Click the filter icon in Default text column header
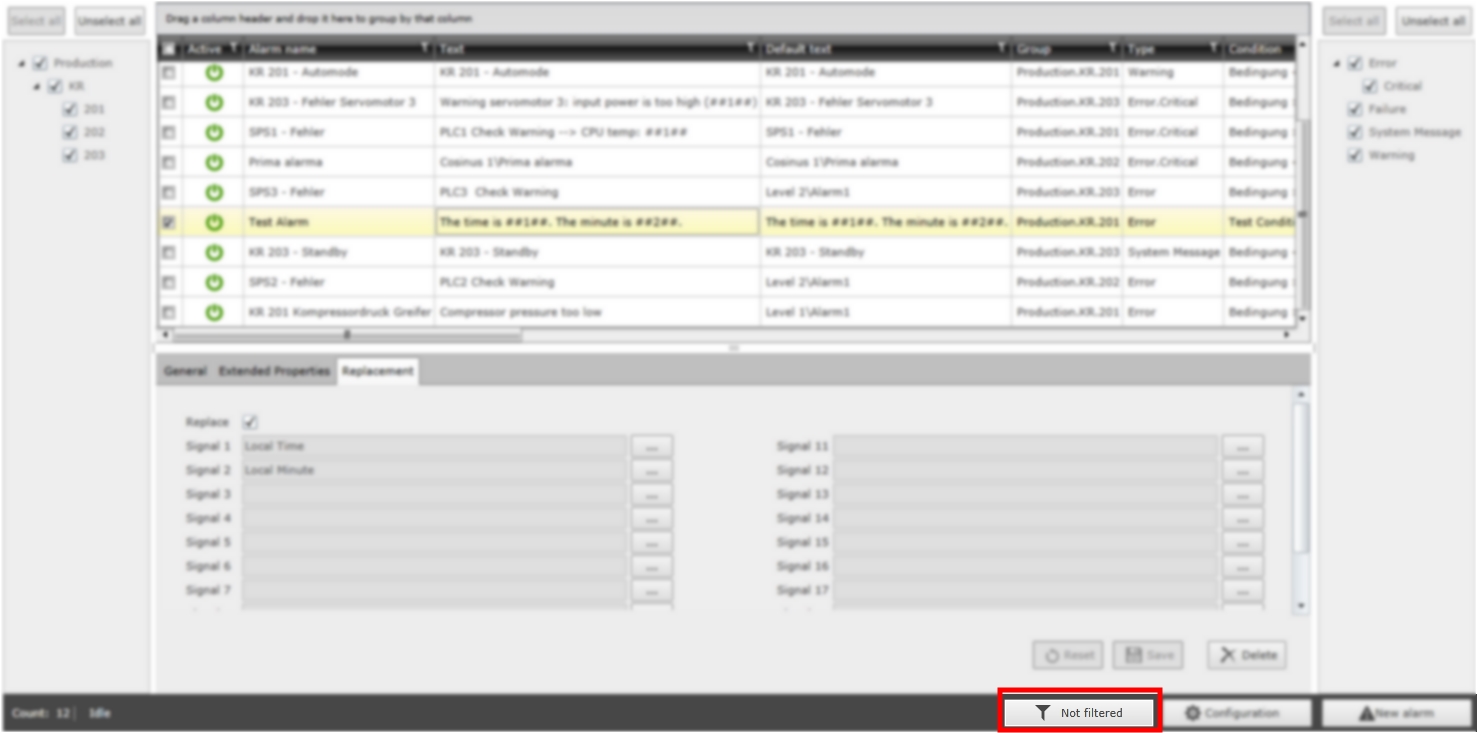Viewport: 1477px width, 733px height. [x=1001, y=48]
